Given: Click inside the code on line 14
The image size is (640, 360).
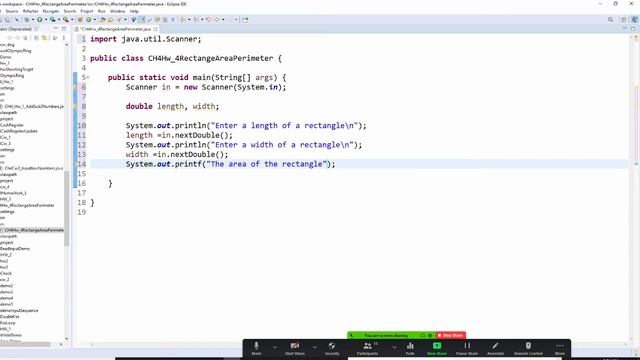Looking at the screenshot, I should [230, 164].
